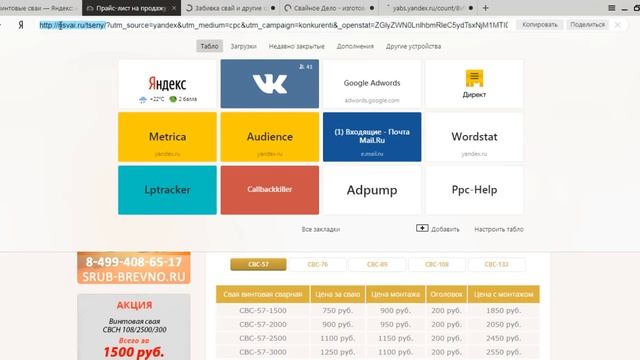Viewport: 640px width, 360px height.
Task: Switch to the Дополнения tab
Action: click(x=355, y=46)
